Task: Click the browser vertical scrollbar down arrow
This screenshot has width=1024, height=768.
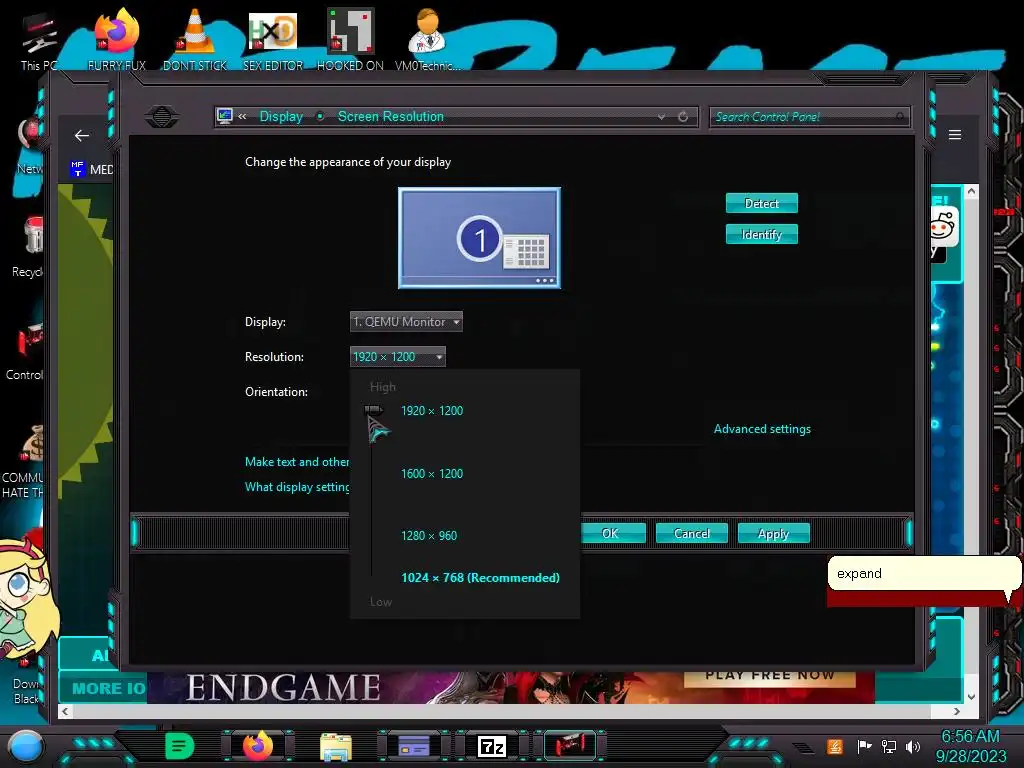Action: [x=971, y=696]
